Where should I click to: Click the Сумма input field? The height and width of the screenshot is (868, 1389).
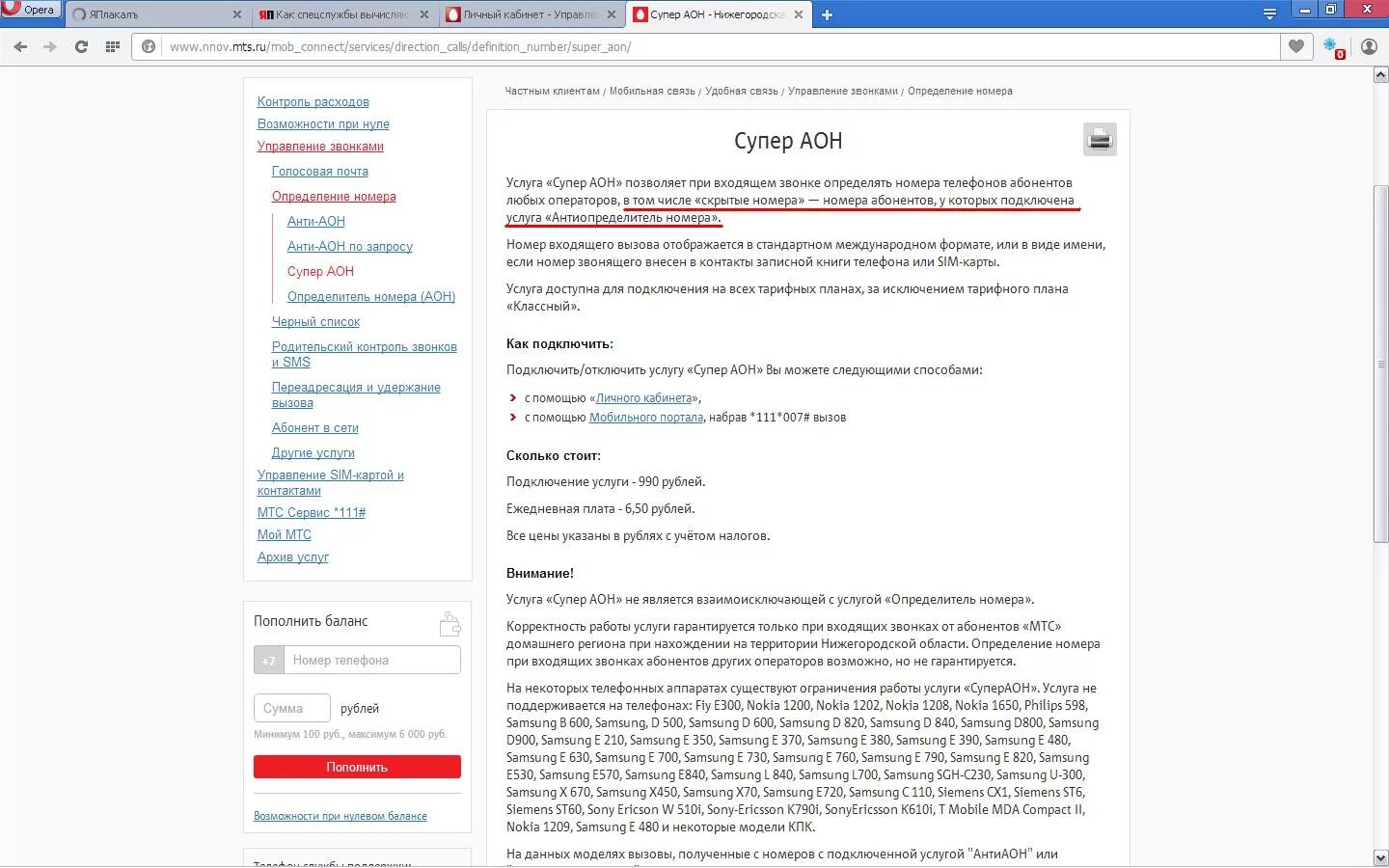292,708
